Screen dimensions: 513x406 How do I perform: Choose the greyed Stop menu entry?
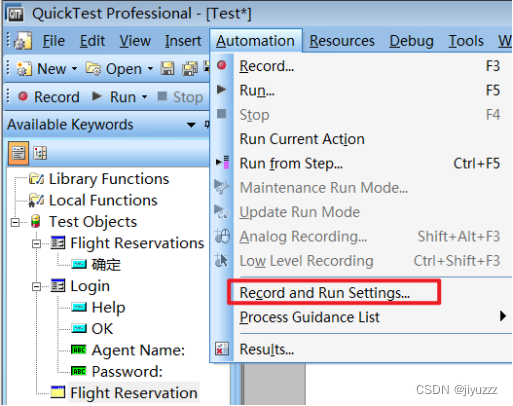click(361, 115)
